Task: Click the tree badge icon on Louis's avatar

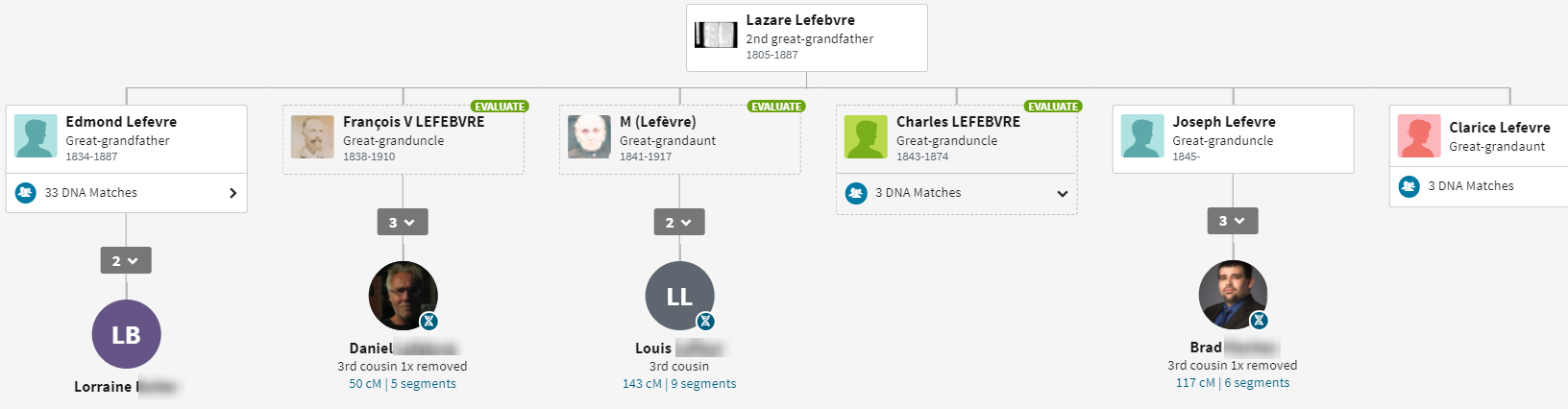Action: 706,321
